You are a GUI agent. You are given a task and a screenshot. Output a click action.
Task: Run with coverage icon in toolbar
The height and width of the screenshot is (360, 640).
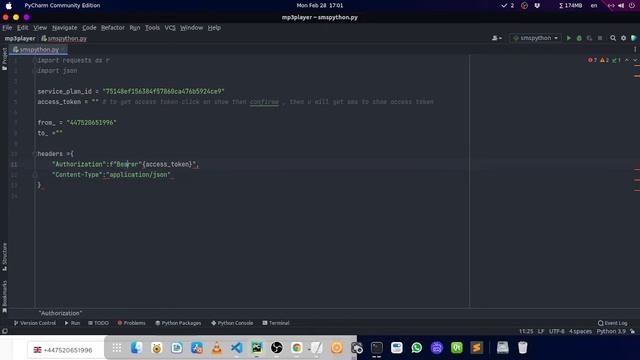click(x=589, y=38)
